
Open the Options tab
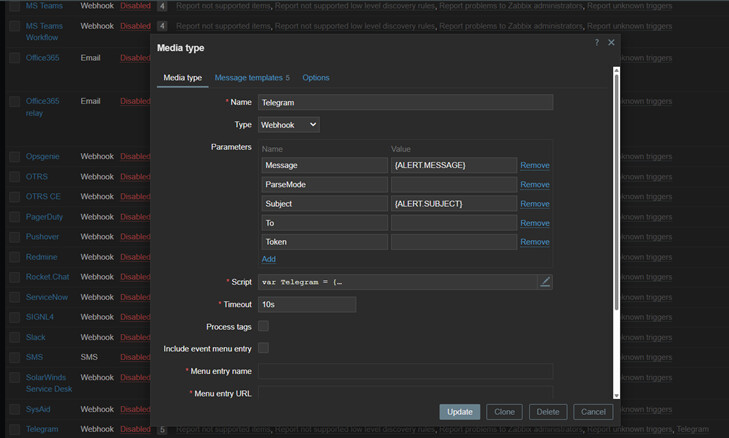point(316,78)
